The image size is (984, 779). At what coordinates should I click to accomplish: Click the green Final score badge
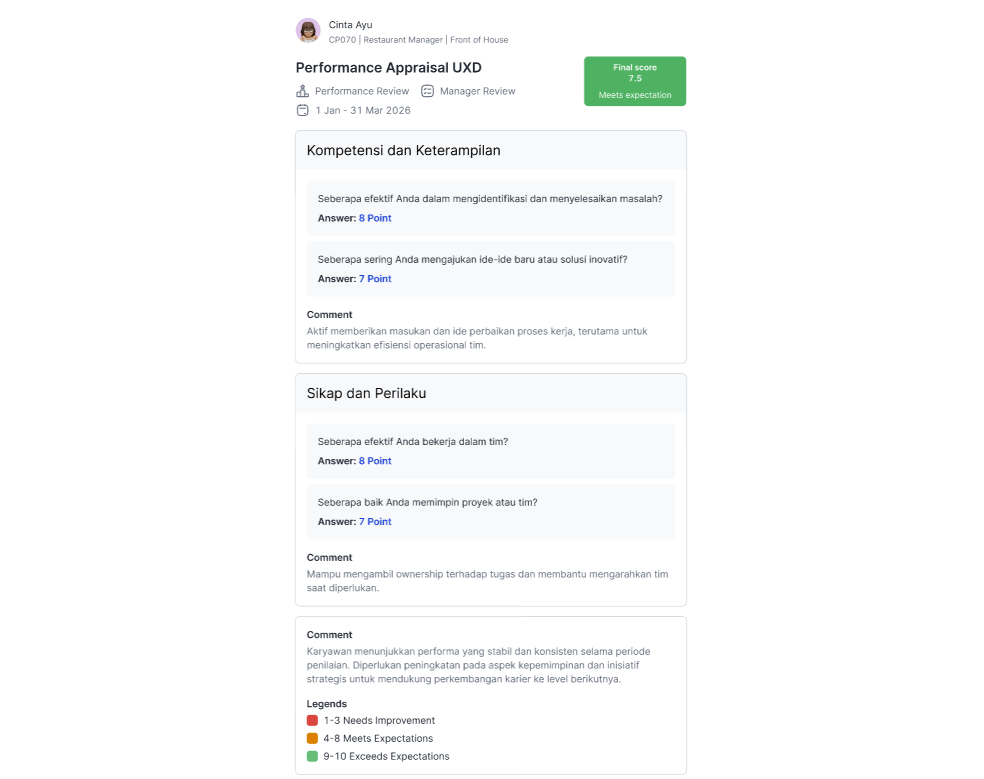[x=634, y=81]
